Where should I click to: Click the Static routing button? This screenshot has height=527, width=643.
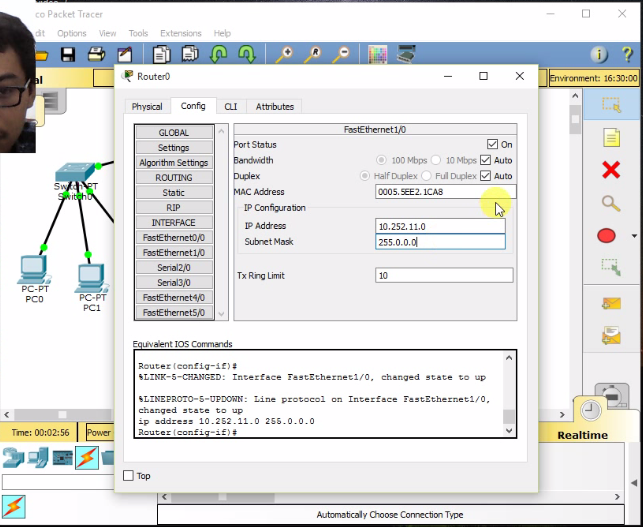coord(174,193)
